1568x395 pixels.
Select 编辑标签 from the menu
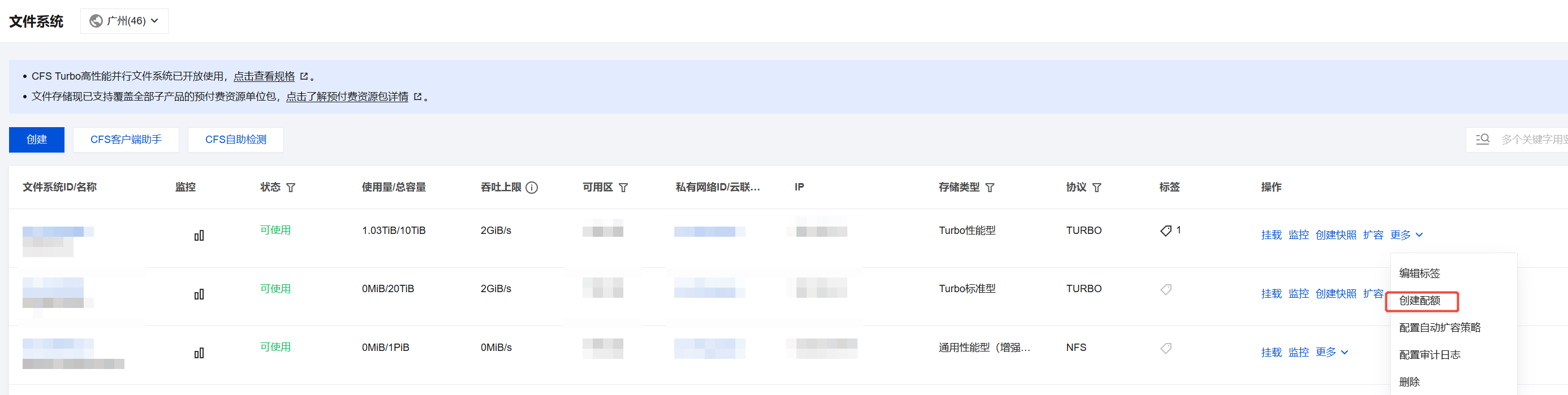pyautogui.click(x=1419, y=274)
